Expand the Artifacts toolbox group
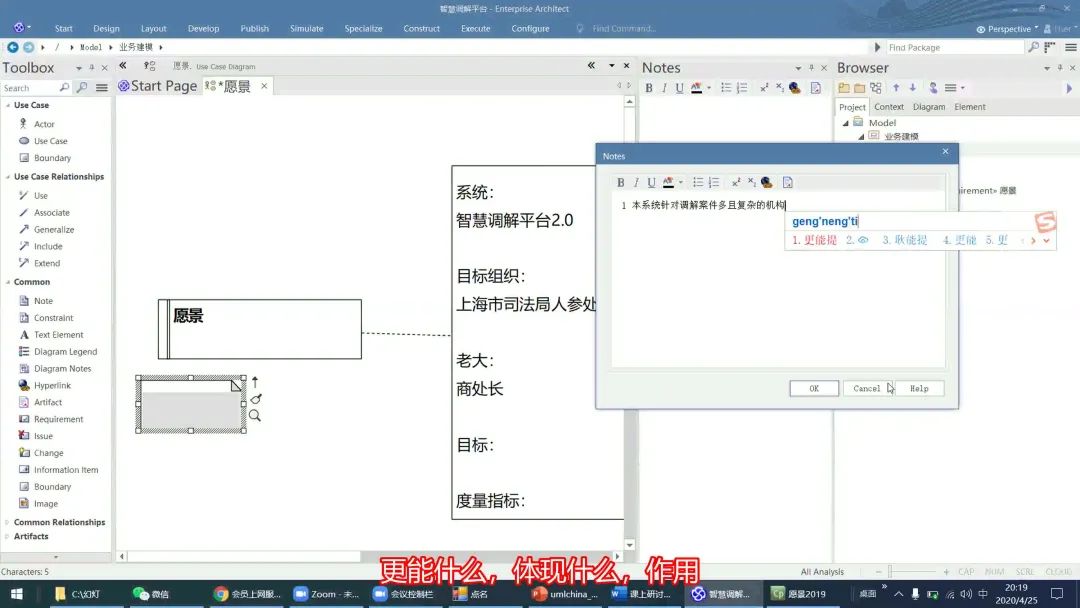 click(x=8, y=536)
